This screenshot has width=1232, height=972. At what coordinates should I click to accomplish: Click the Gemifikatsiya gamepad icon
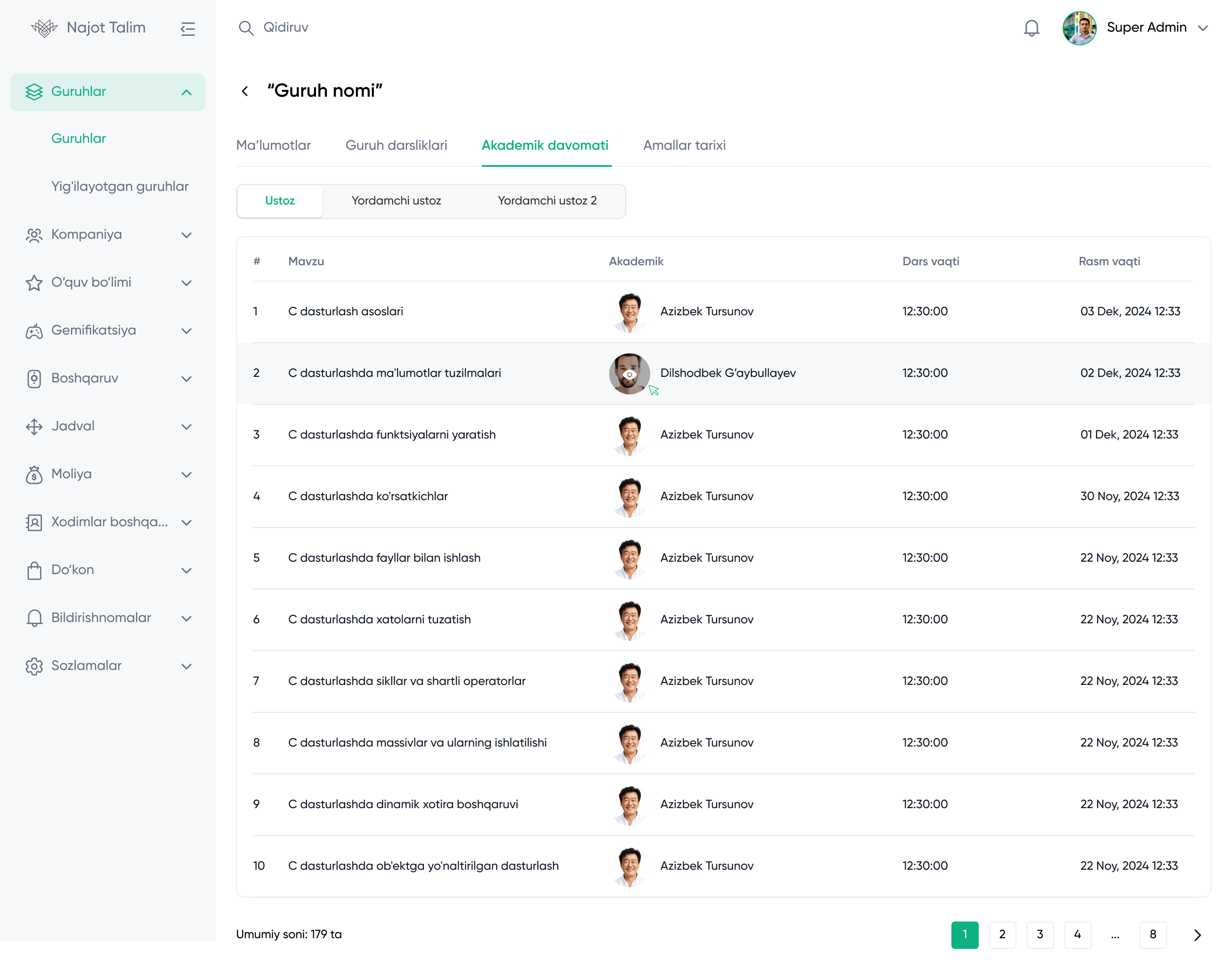34,331
